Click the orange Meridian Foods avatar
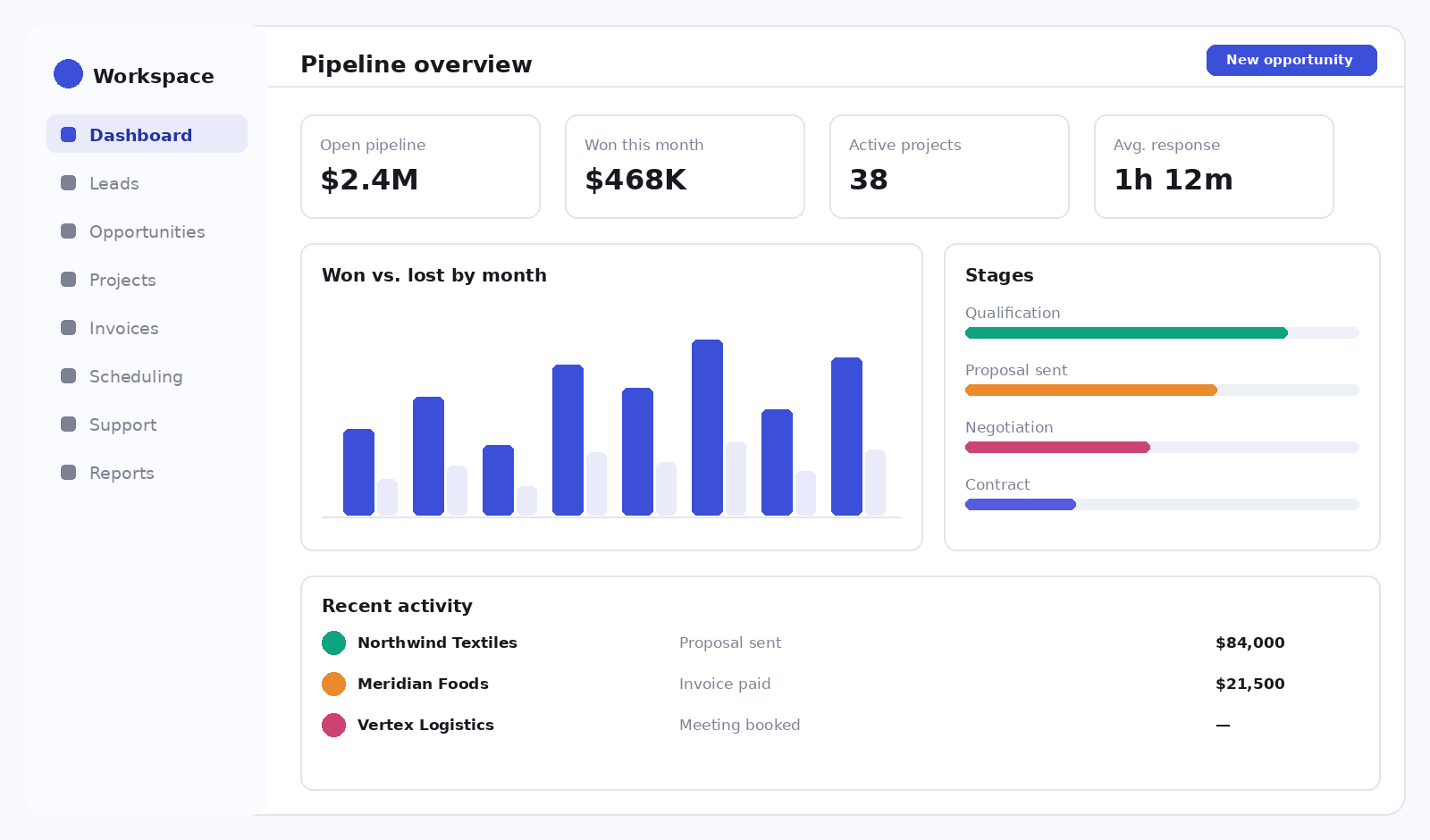Screen dimensions: 1430x840 pyautogui.click(x=333, y=684)
